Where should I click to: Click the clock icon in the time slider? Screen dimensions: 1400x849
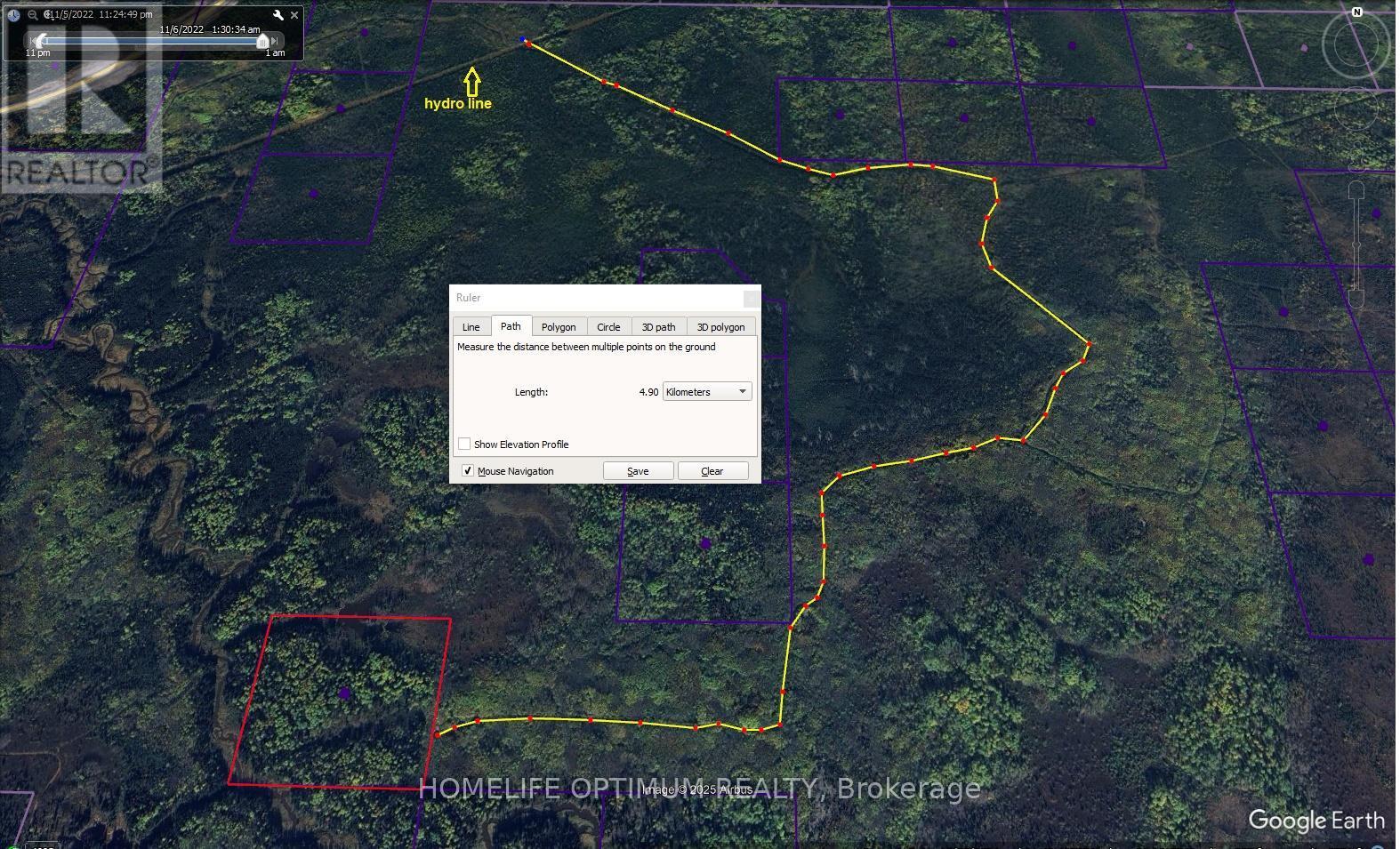tap(14, 15)
